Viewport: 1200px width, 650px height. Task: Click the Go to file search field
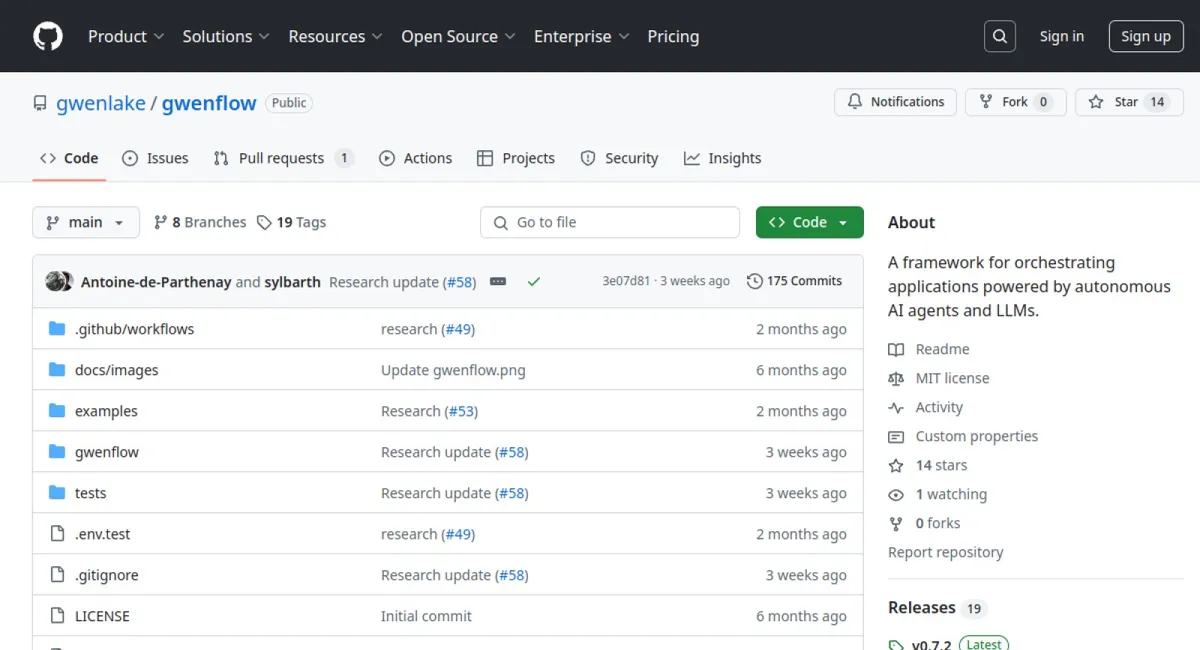tap(610, 222)
